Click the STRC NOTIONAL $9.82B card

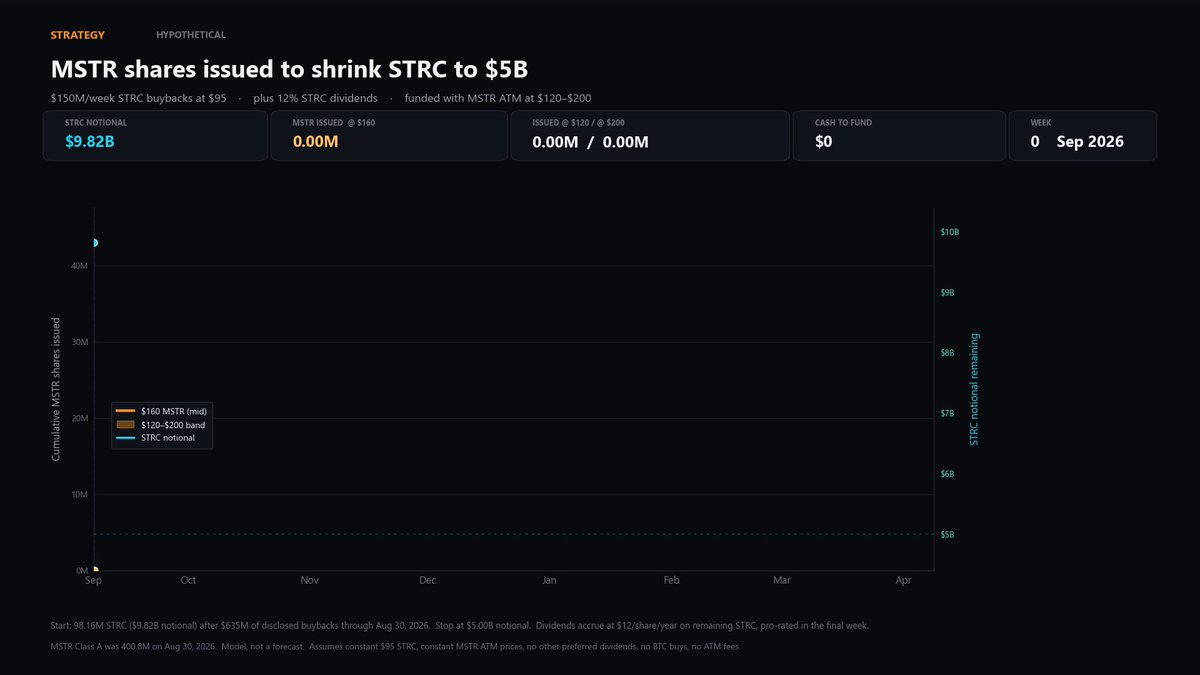click(x=155, y=136)
